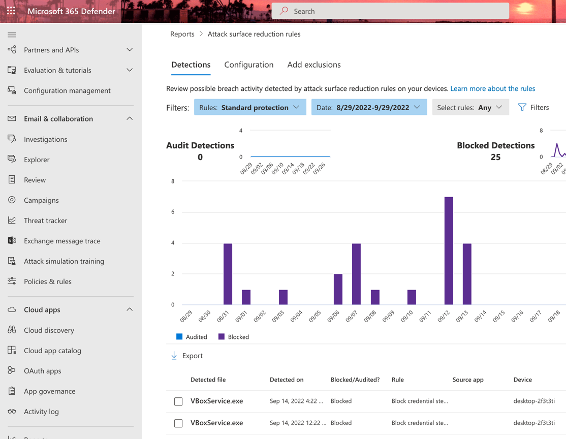Viewport: 566px width, 440px height.
Task: Click the Activity log icon
Action: (12, 411)
